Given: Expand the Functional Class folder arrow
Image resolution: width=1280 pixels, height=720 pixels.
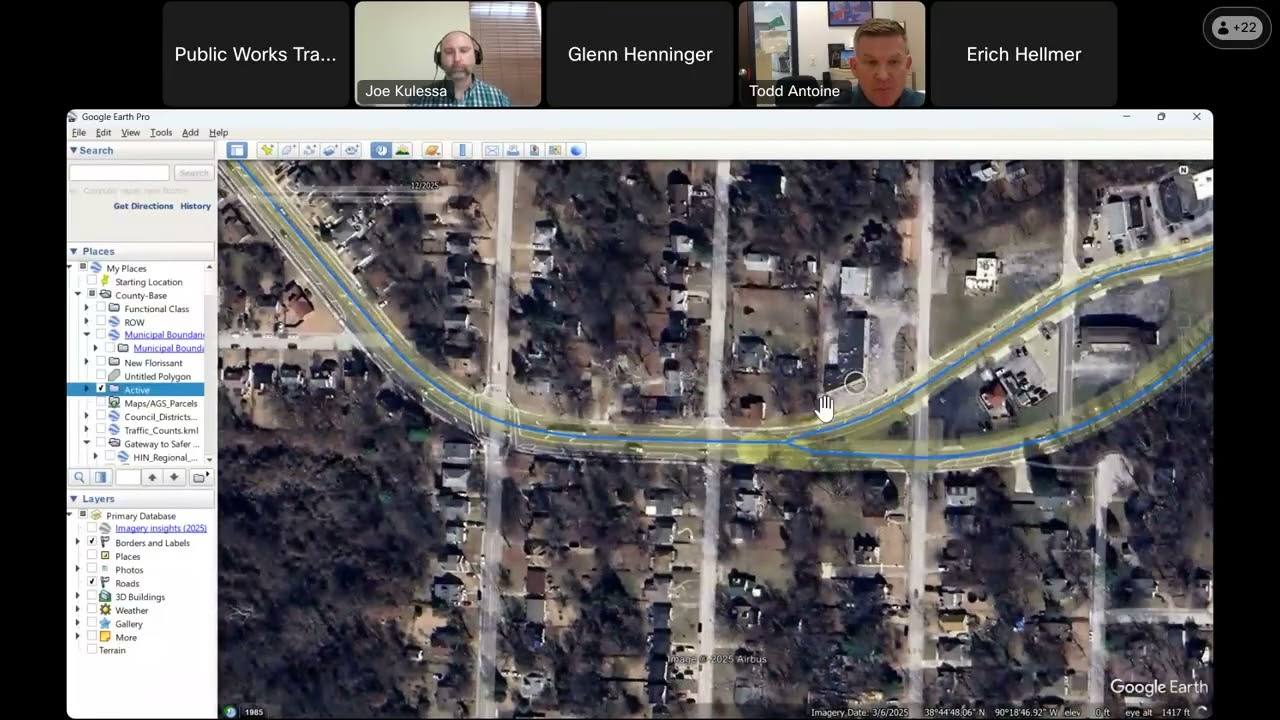Looking at the screenshot, I should click(x=87, y=309).
